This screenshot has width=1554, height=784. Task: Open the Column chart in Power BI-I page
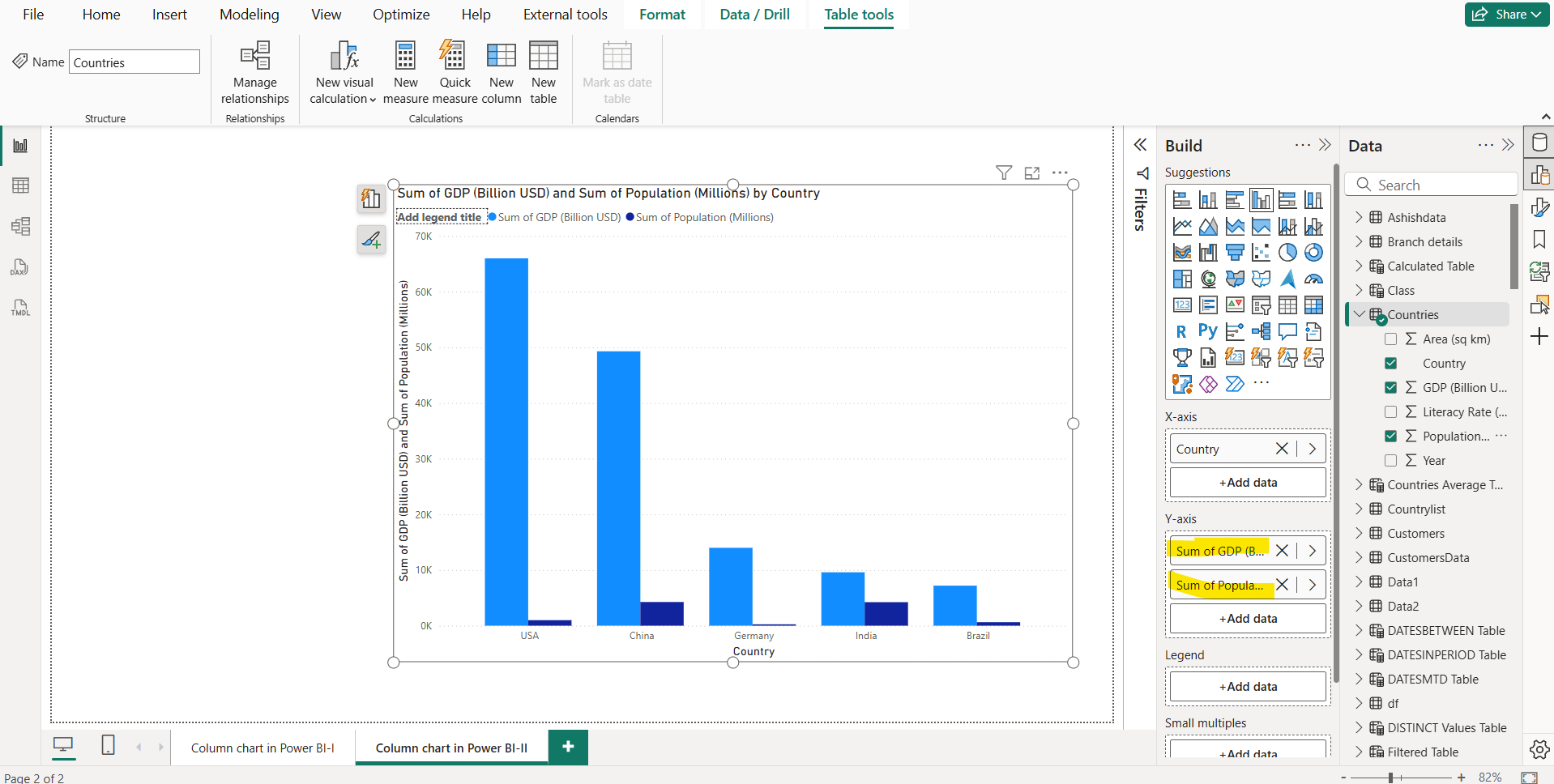tap(262, 748)
